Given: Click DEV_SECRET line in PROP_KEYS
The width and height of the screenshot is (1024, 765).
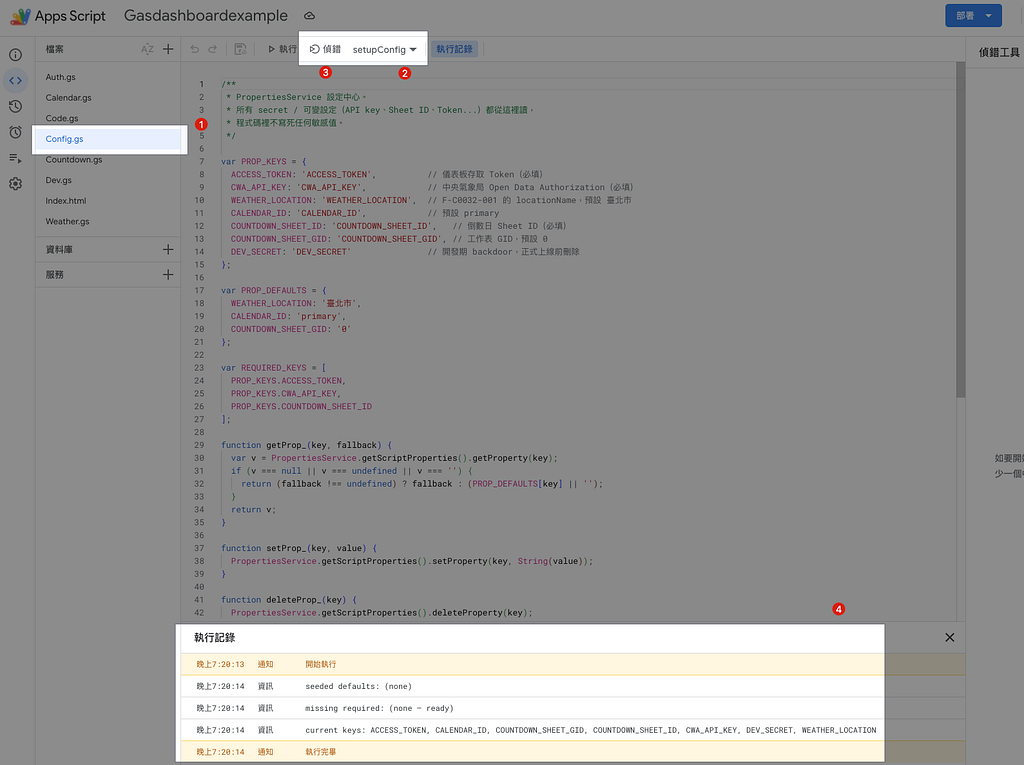Looking at the screenshot, I should (x=405, y=252).
